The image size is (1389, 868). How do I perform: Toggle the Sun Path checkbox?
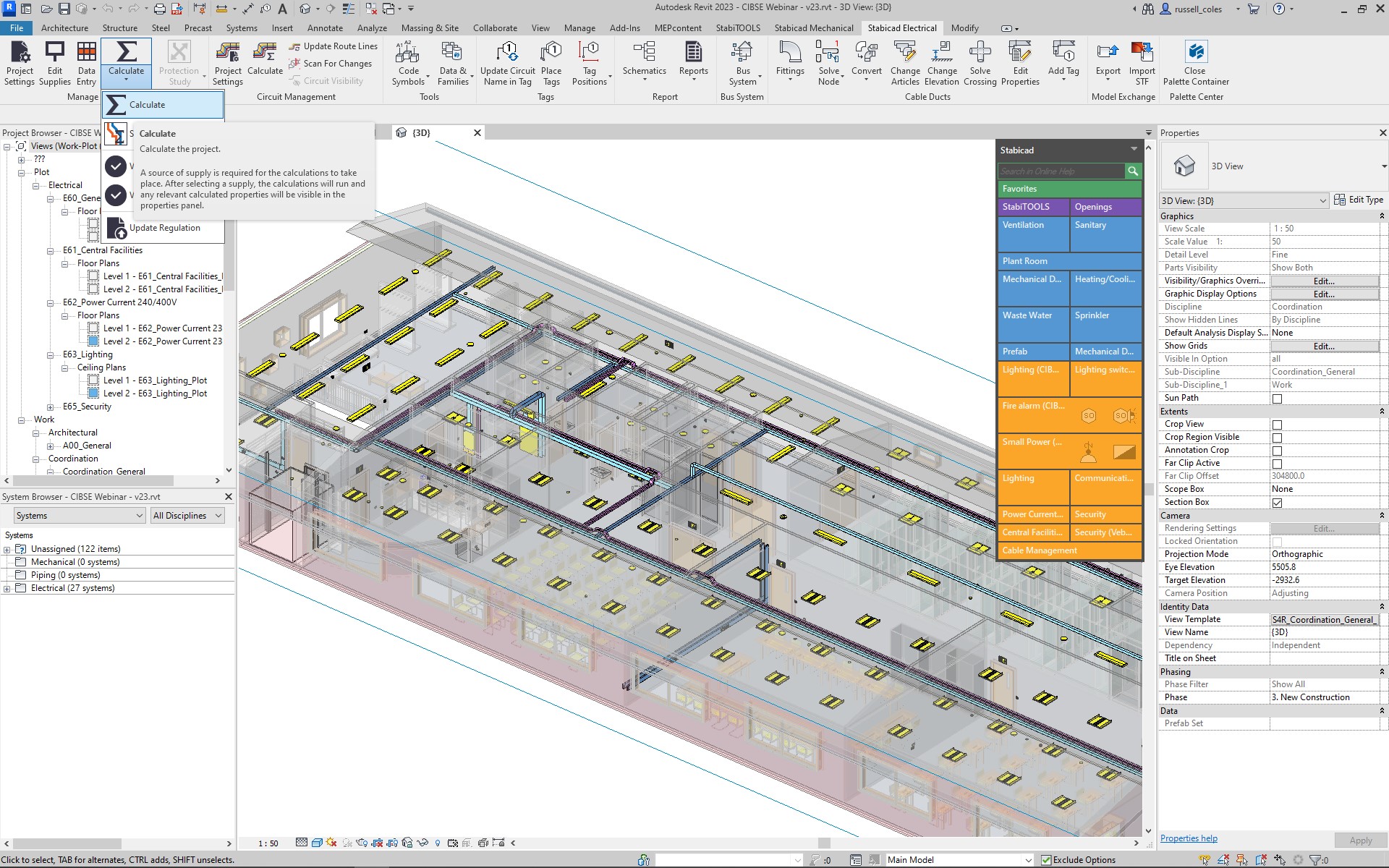point(1277,399)
